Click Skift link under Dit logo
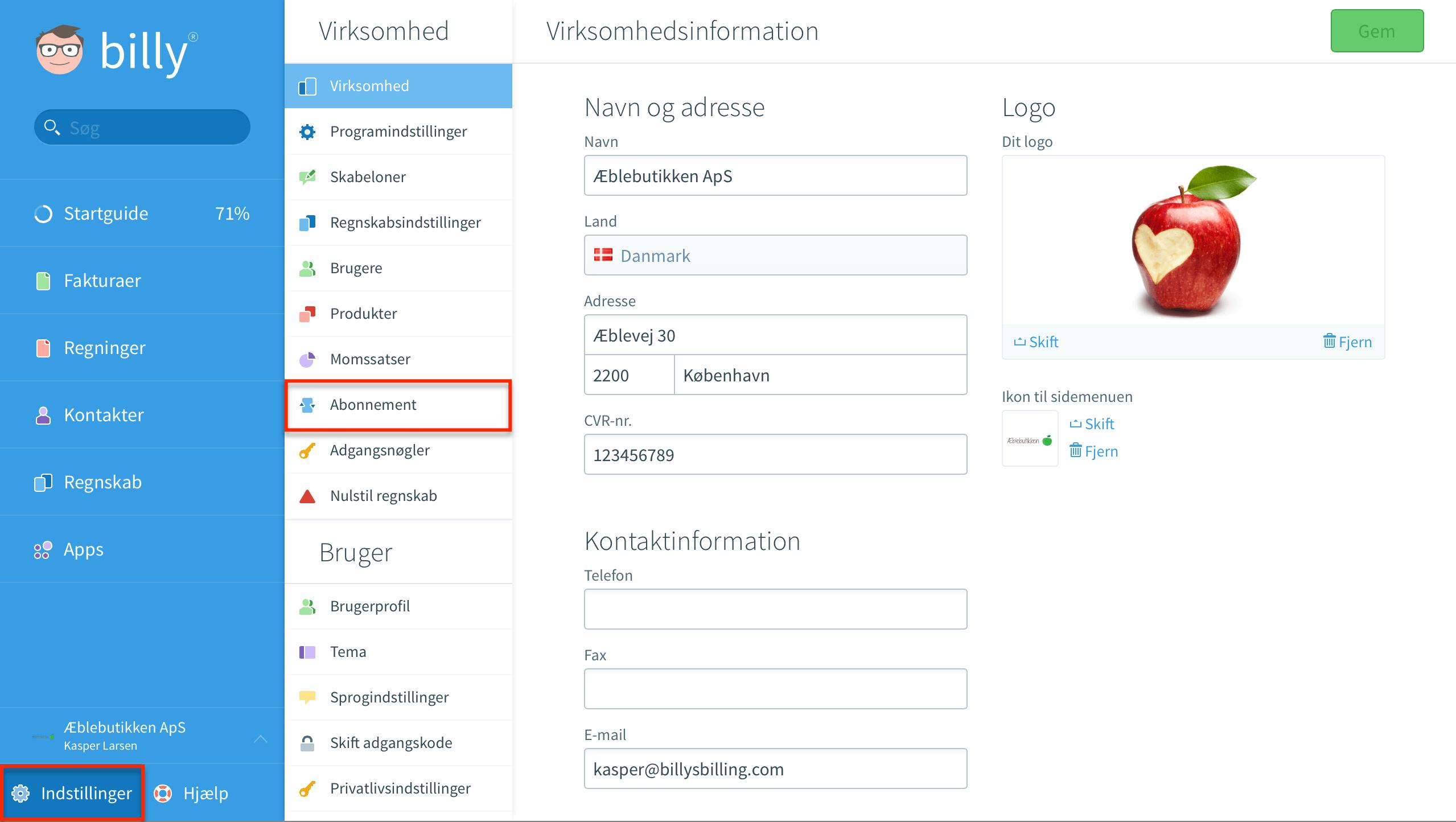 pos(1036,342)
